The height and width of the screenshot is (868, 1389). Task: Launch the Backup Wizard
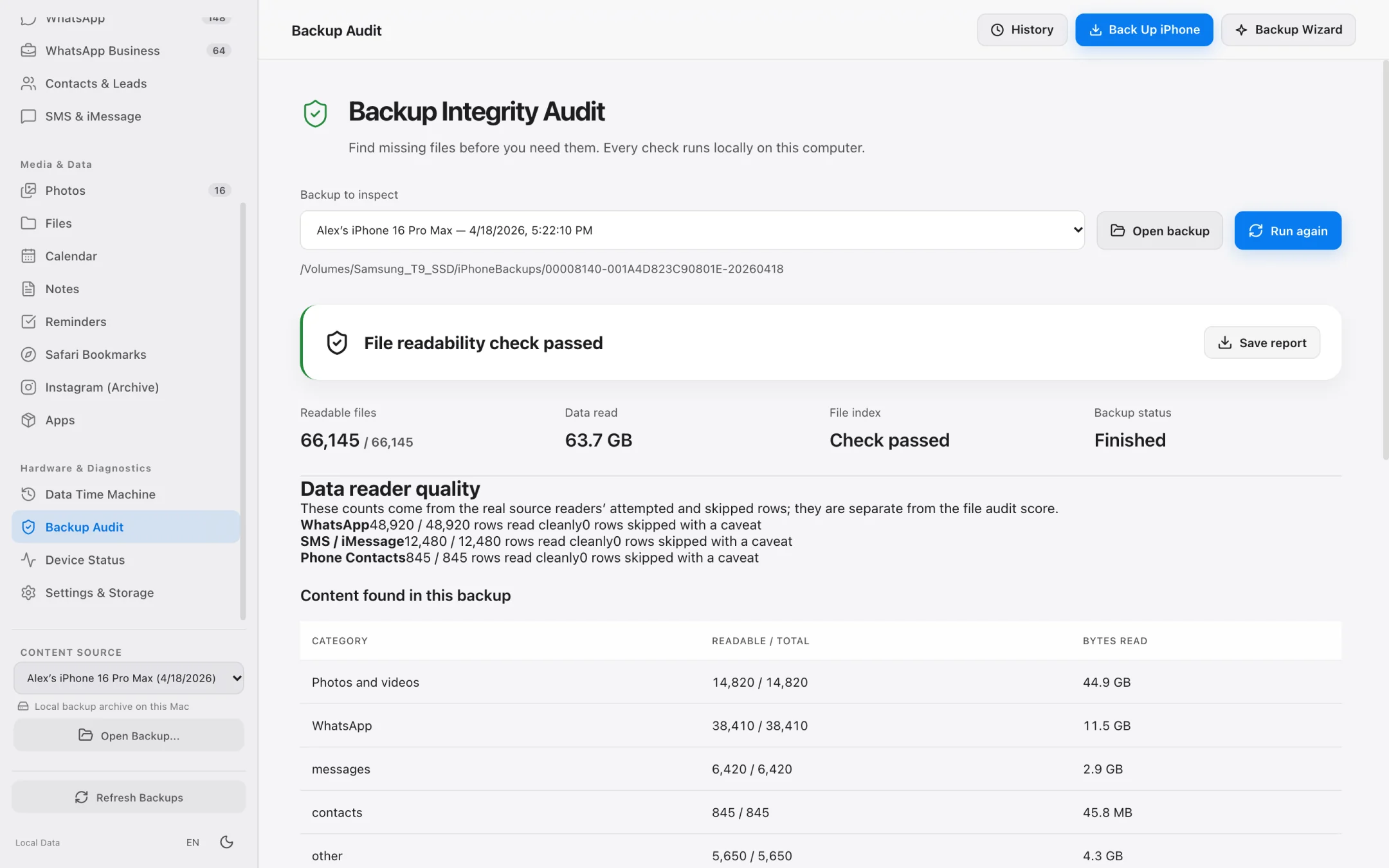1288,30
